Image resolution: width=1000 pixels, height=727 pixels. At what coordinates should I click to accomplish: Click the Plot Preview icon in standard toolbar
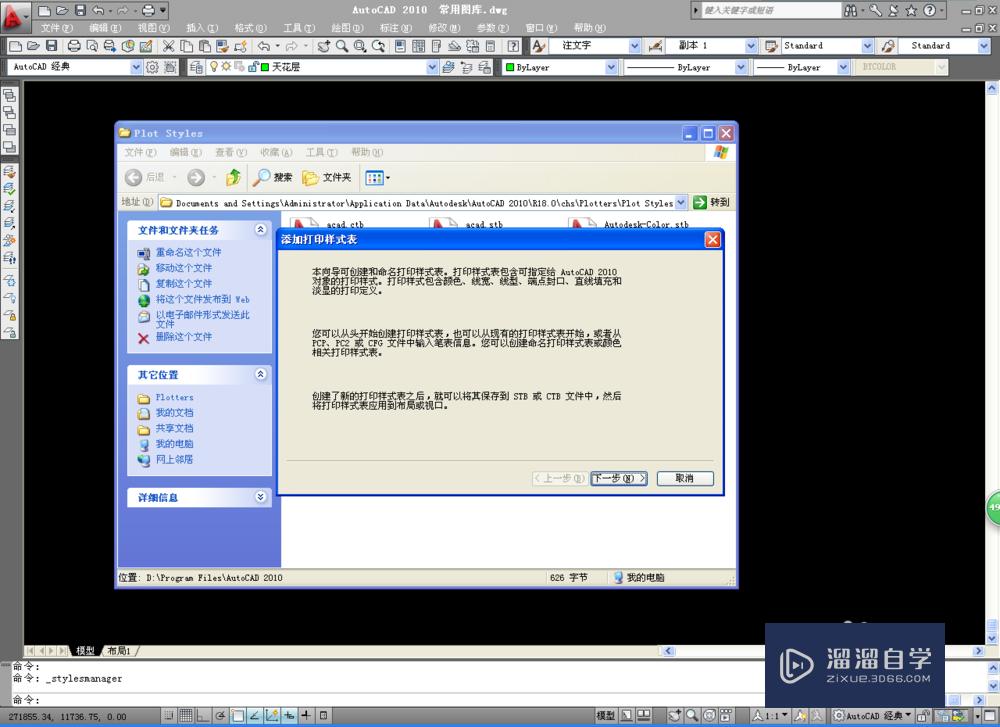pyautogui.click(x=92, y=46)
